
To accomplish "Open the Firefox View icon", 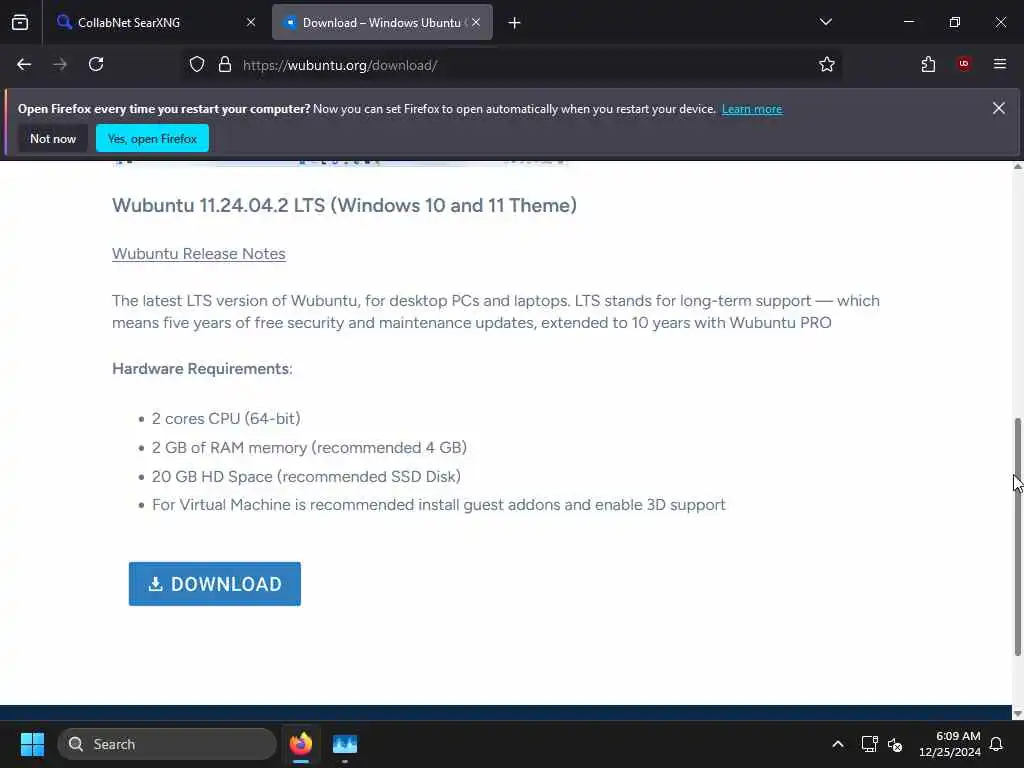I will click(x=20, y=23).
